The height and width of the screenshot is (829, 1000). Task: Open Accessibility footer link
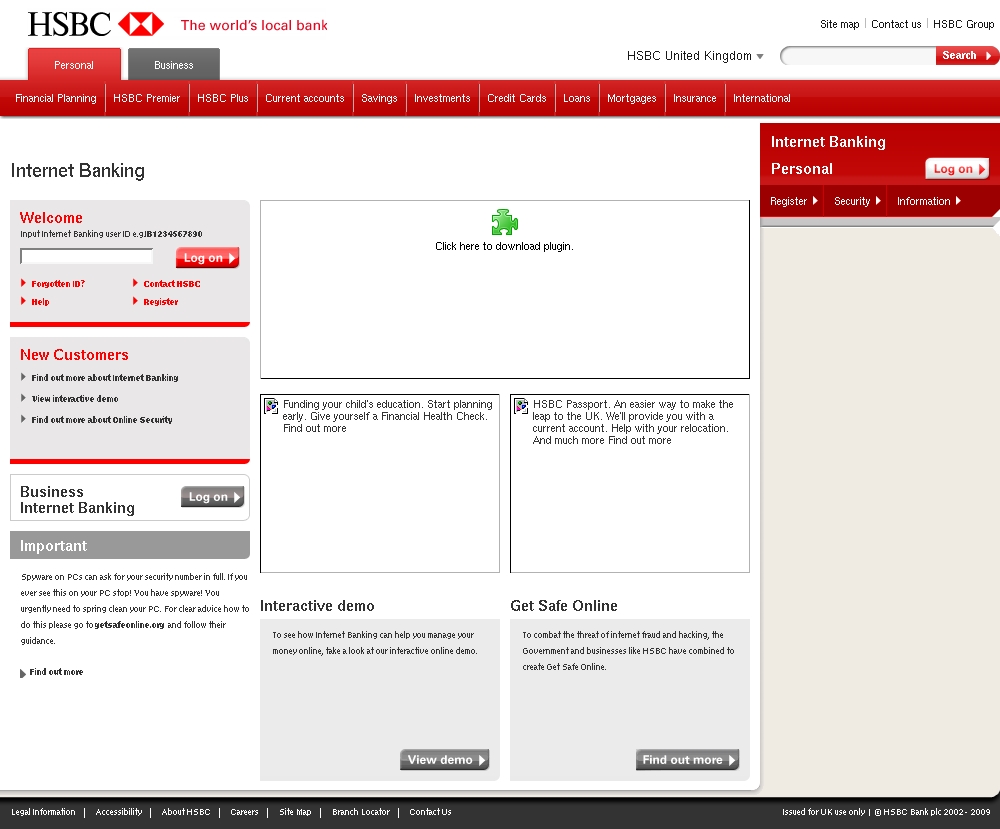click(119, 812)
